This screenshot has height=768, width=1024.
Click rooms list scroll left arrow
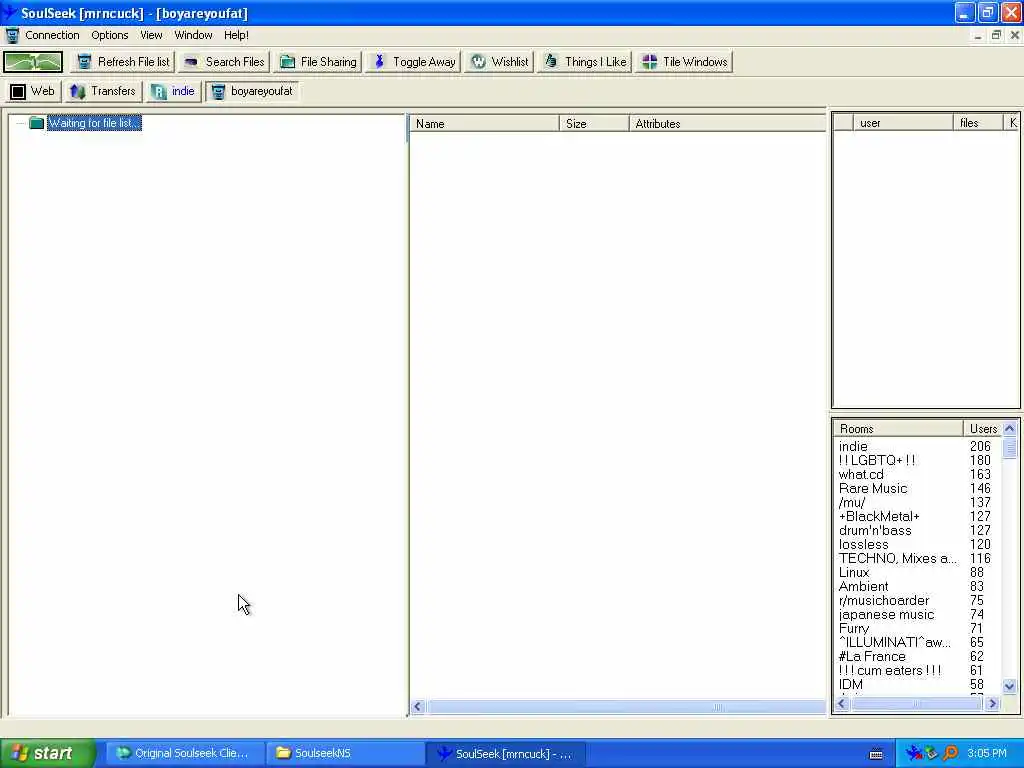(842, 703)
